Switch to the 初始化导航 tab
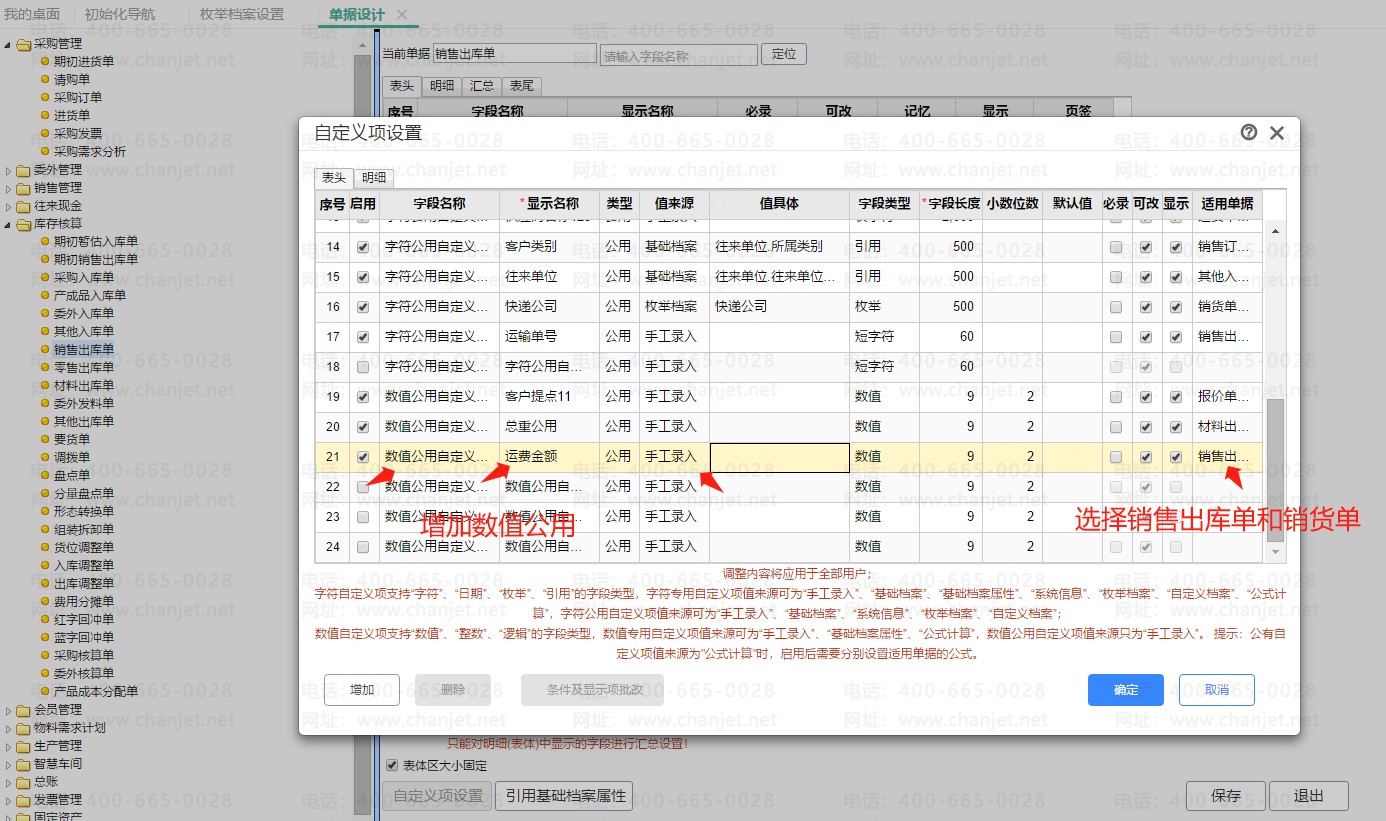This screenshot has height=821, width=1386. click(x=120, y=14)
